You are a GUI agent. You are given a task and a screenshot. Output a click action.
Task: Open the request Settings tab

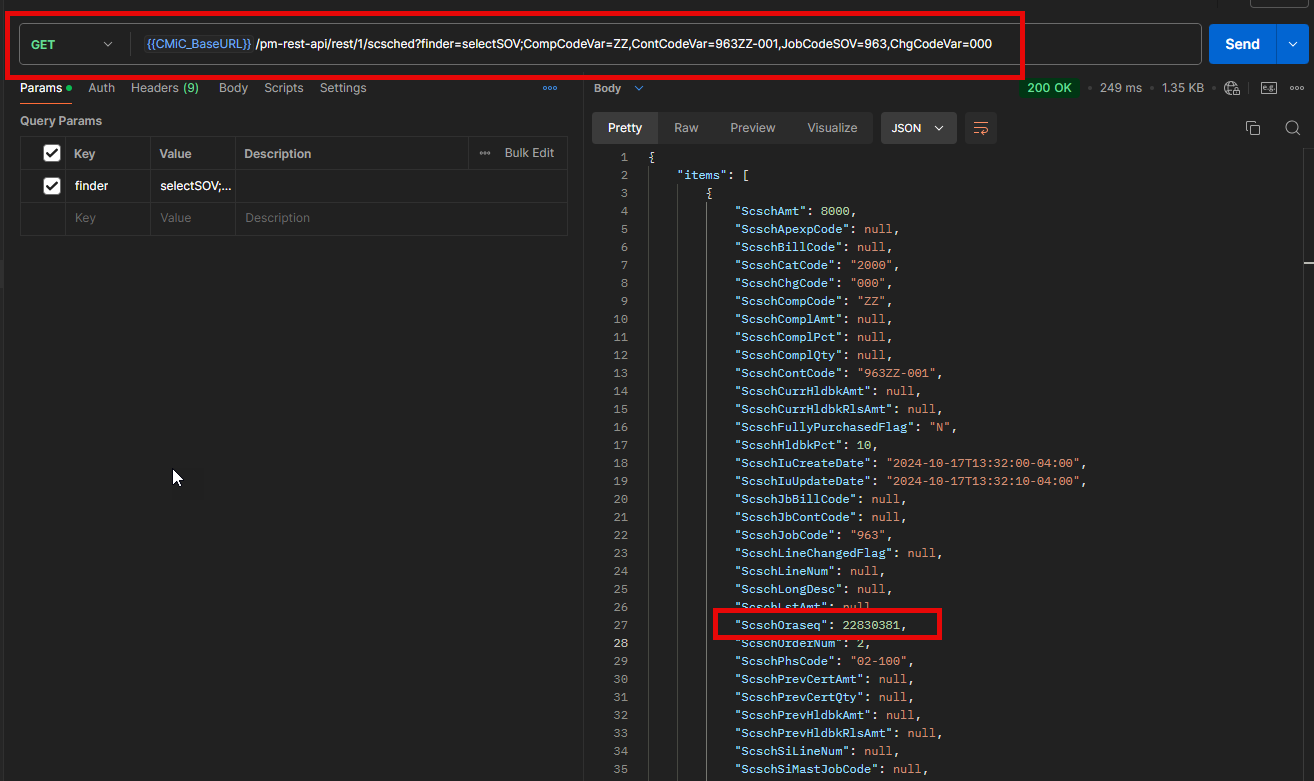[x=343, y=88]
